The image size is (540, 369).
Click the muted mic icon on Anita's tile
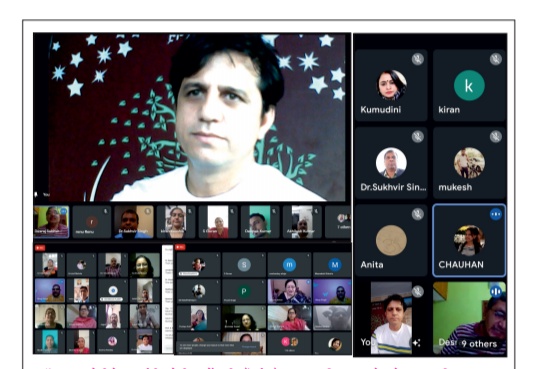pos(417,214)
